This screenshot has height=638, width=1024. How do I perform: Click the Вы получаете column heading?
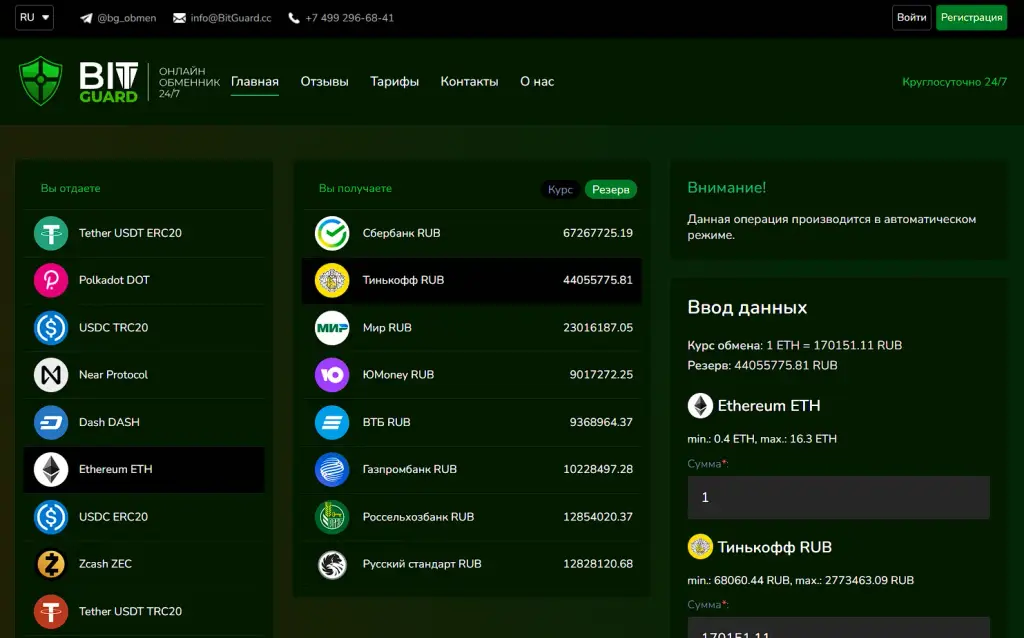coord(355,189)
